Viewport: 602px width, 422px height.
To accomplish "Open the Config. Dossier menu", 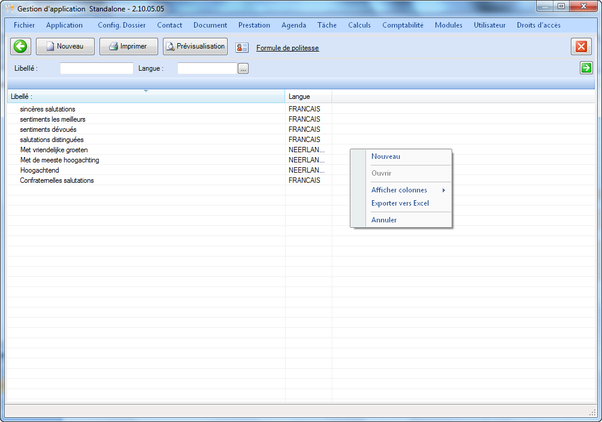I will coord(121,24).
